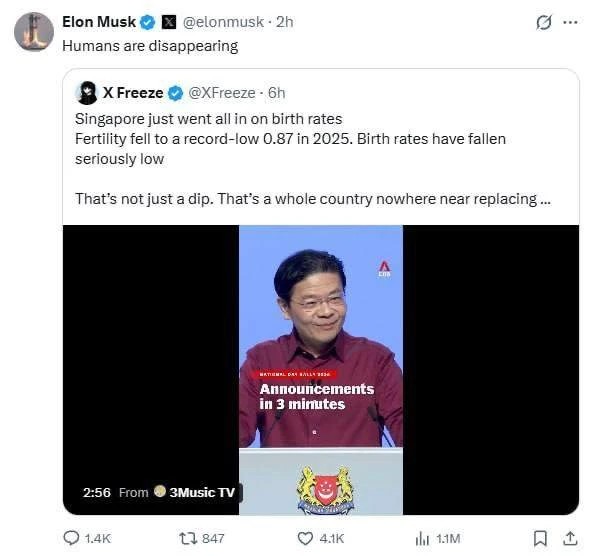Open the Grok explain-post icon
The image size is (594, 556).
point(544,22)
